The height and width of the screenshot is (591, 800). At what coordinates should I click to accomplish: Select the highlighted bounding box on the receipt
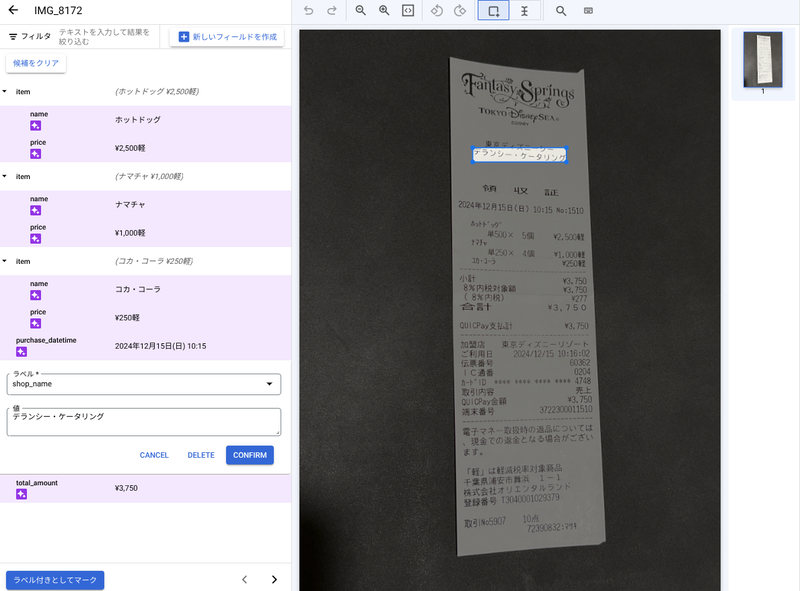tap(519, 155)
